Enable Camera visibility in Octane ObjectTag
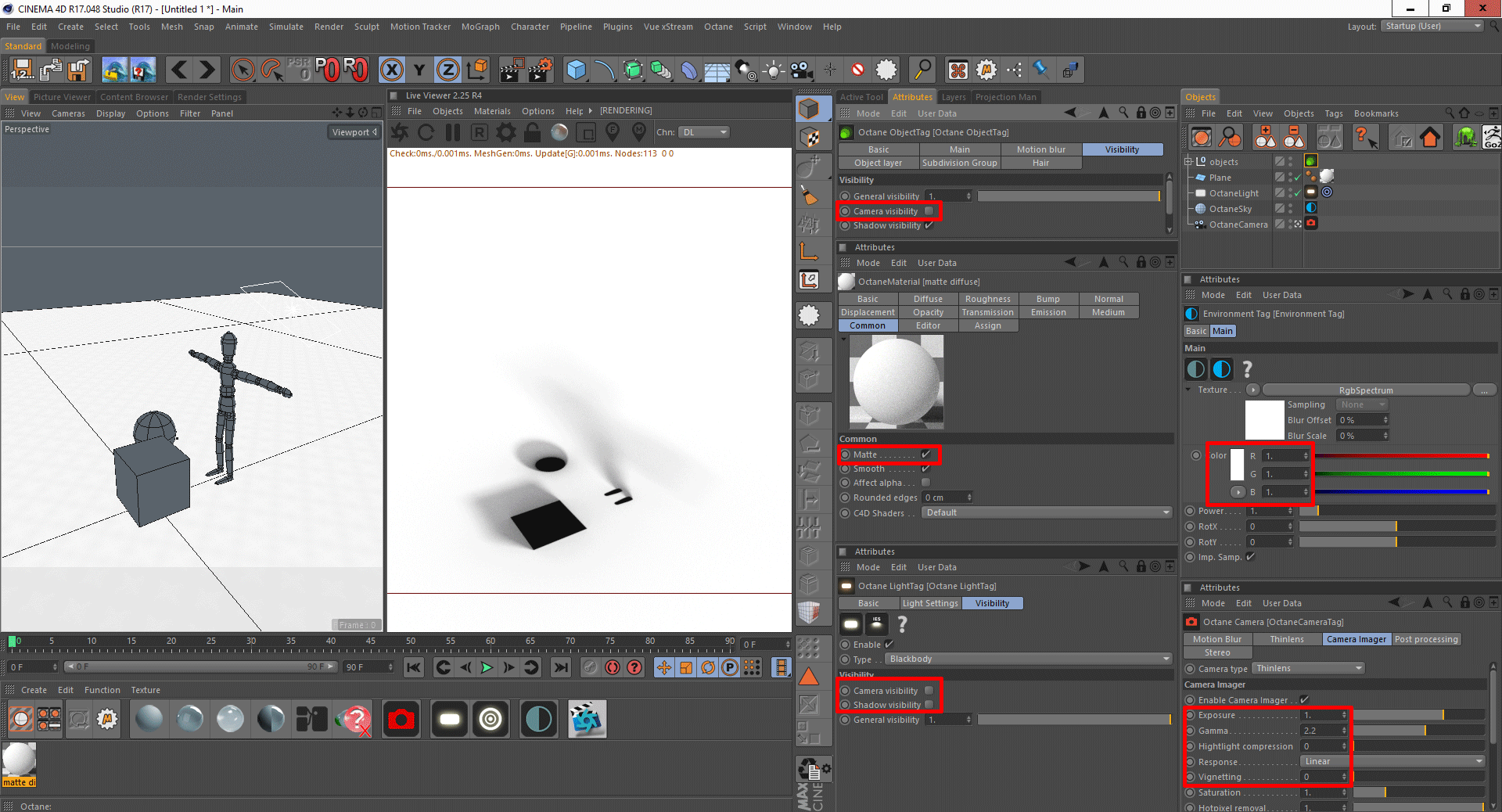 coord(929,211)
